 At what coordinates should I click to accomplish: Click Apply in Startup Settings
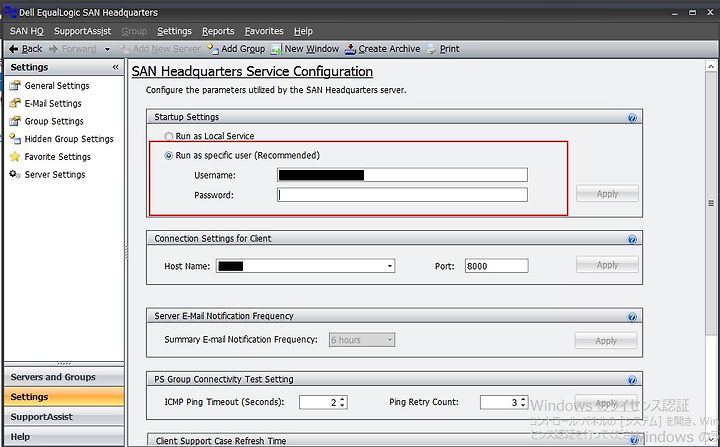607,193
